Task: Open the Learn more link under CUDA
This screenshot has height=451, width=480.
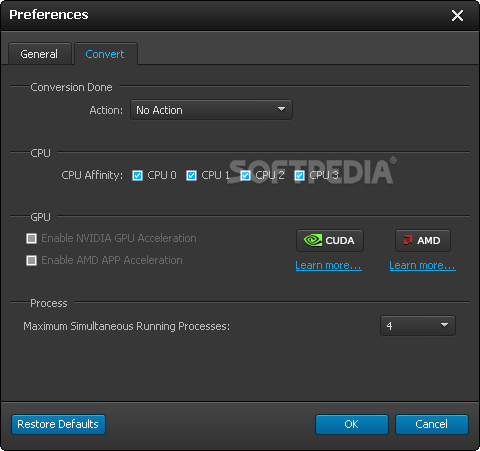Action: [328, 265]
